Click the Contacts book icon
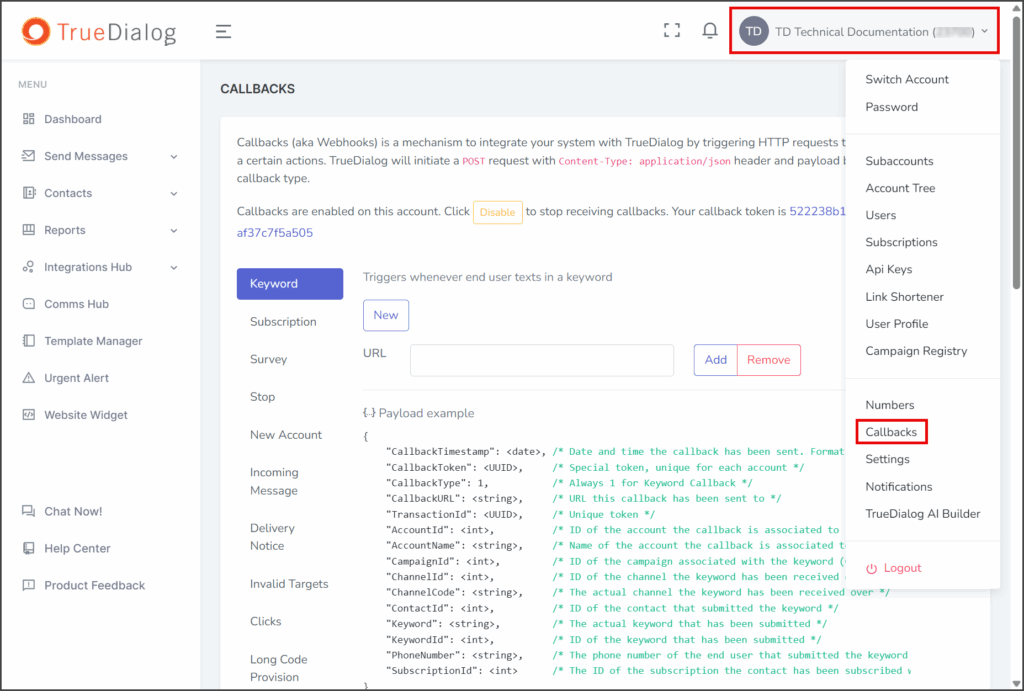Screen dimensions: 1024x691 [29, 193]
